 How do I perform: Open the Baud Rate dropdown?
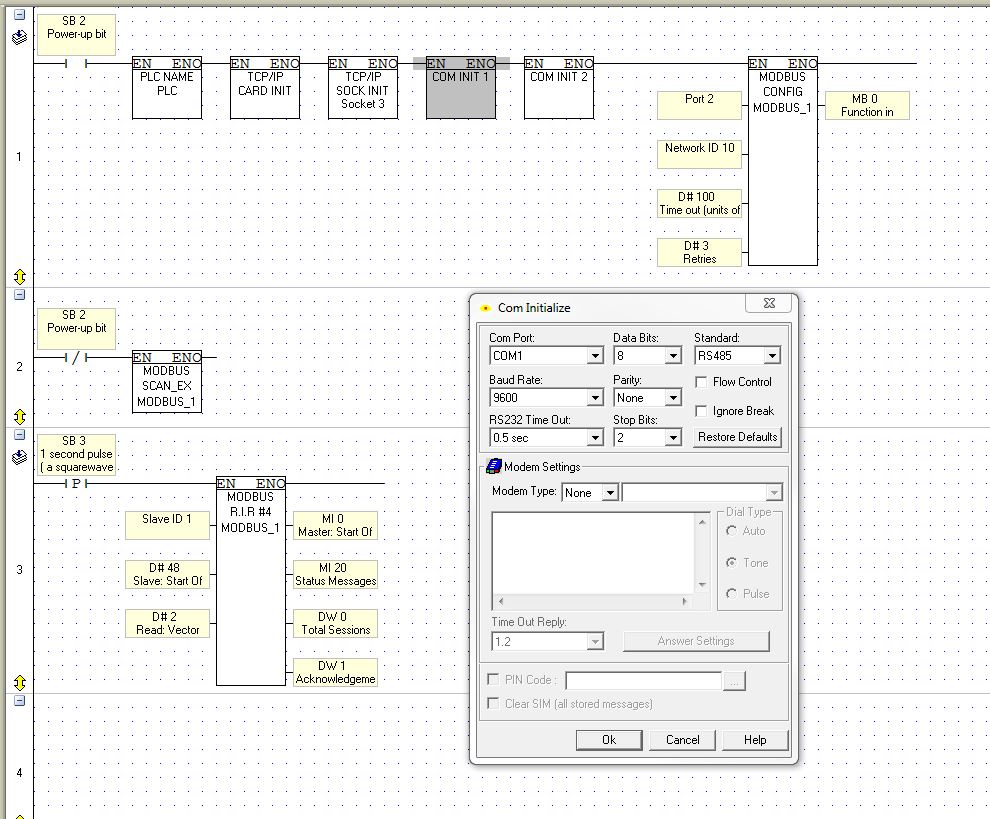click(595, 398)
